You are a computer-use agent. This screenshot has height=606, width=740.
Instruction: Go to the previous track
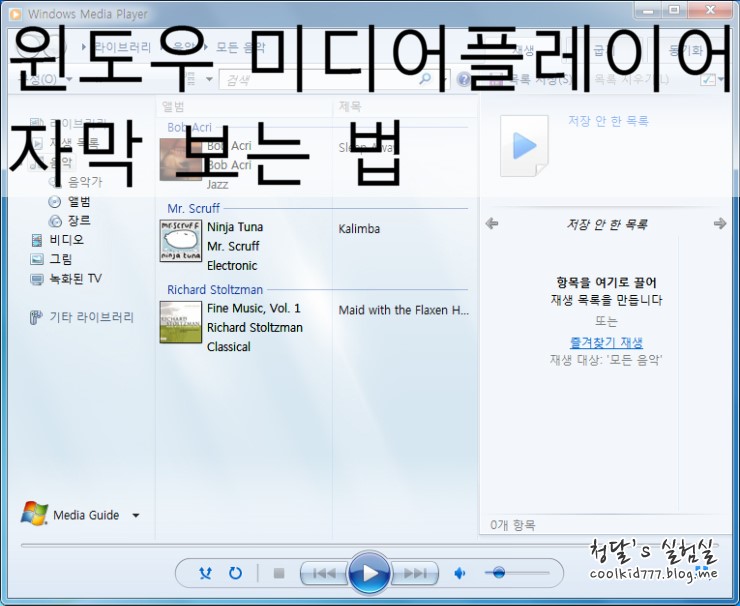pos(325,573)
